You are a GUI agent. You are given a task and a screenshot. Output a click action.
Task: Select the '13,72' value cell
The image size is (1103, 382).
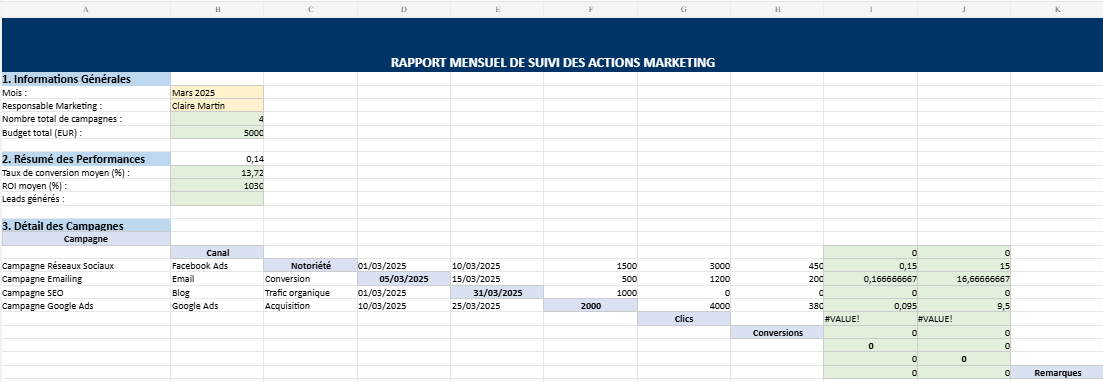click(217, 172)
